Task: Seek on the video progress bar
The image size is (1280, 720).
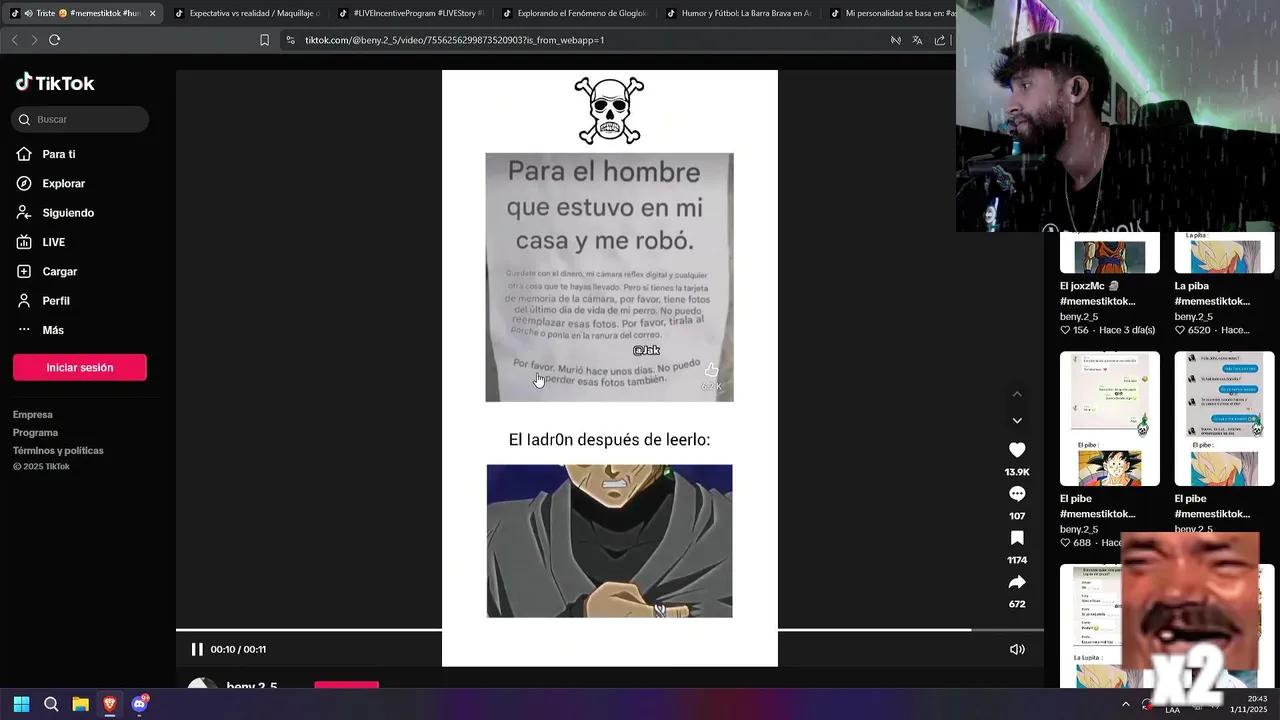Action: point(610,630)
